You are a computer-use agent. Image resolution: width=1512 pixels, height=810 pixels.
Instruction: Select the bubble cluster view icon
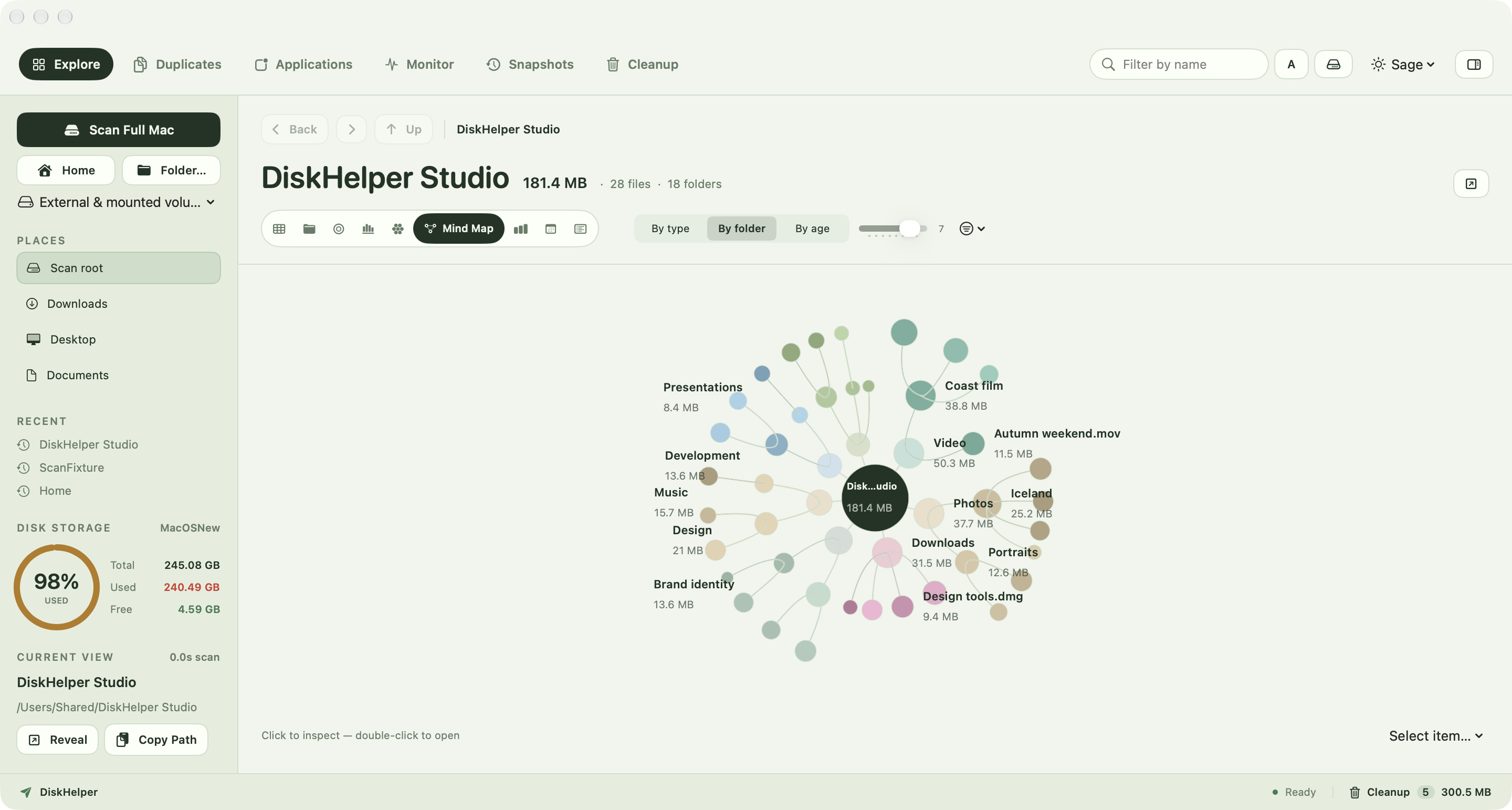pos(398,229)
